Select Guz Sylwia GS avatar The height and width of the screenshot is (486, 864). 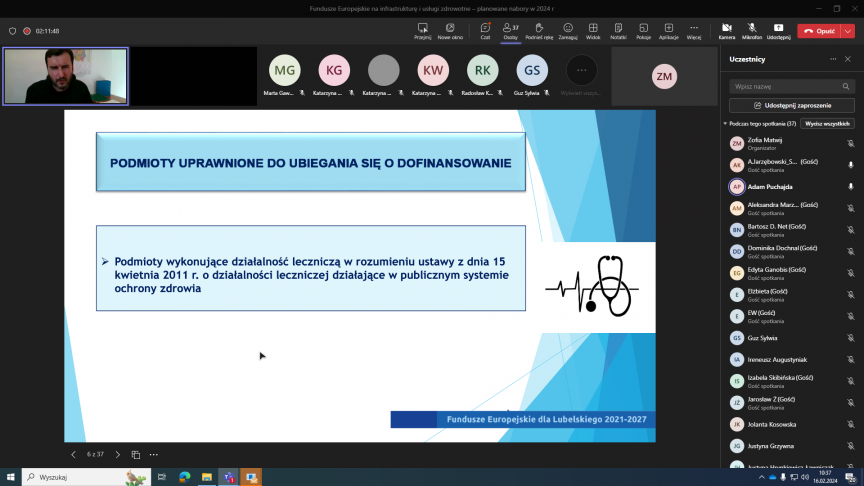[532, 71]
